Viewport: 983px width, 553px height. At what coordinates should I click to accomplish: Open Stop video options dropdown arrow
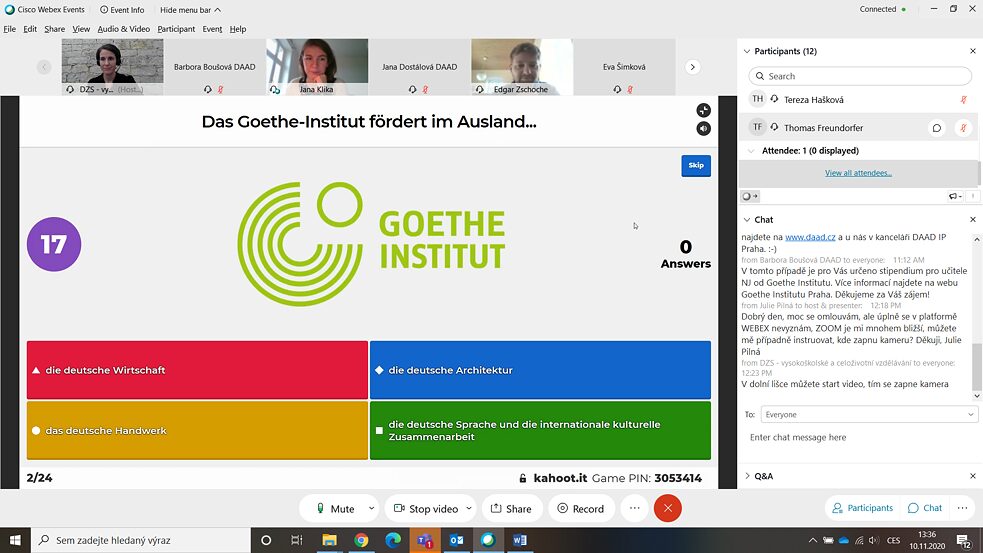click(468, 508)
